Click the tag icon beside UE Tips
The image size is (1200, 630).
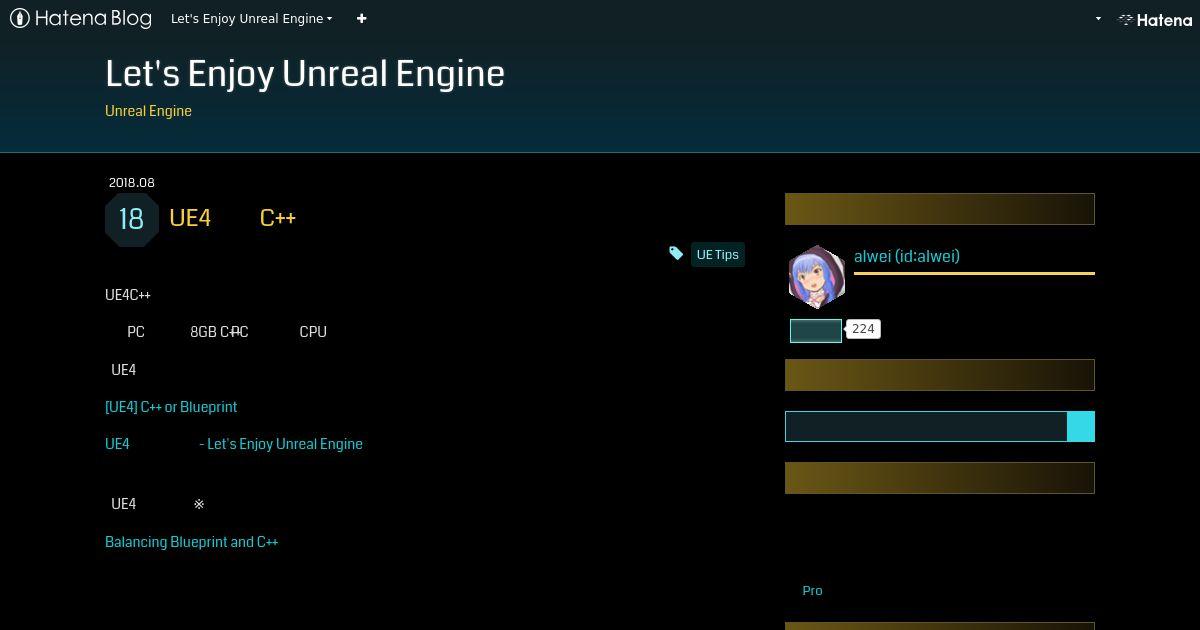(676, 254)
